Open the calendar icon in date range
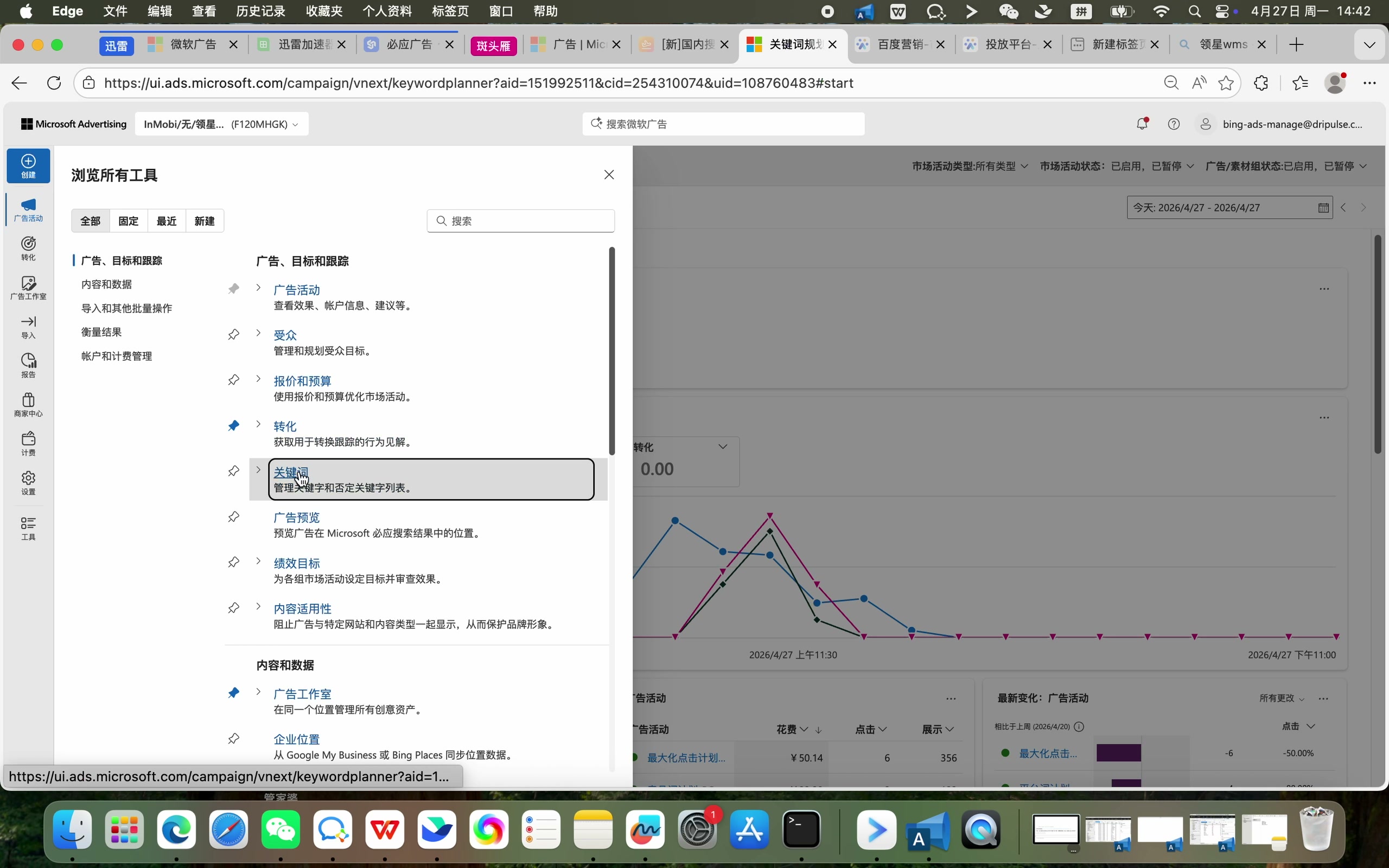Screen dimensions: 1389x868 pos(1323,208)
